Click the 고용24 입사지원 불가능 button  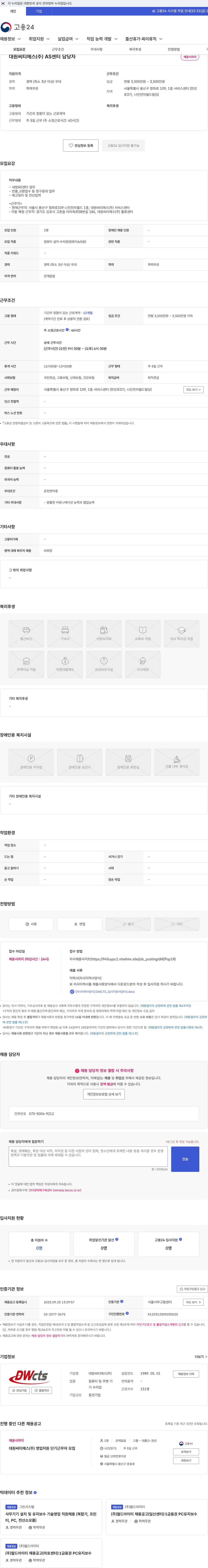[123, 146]
